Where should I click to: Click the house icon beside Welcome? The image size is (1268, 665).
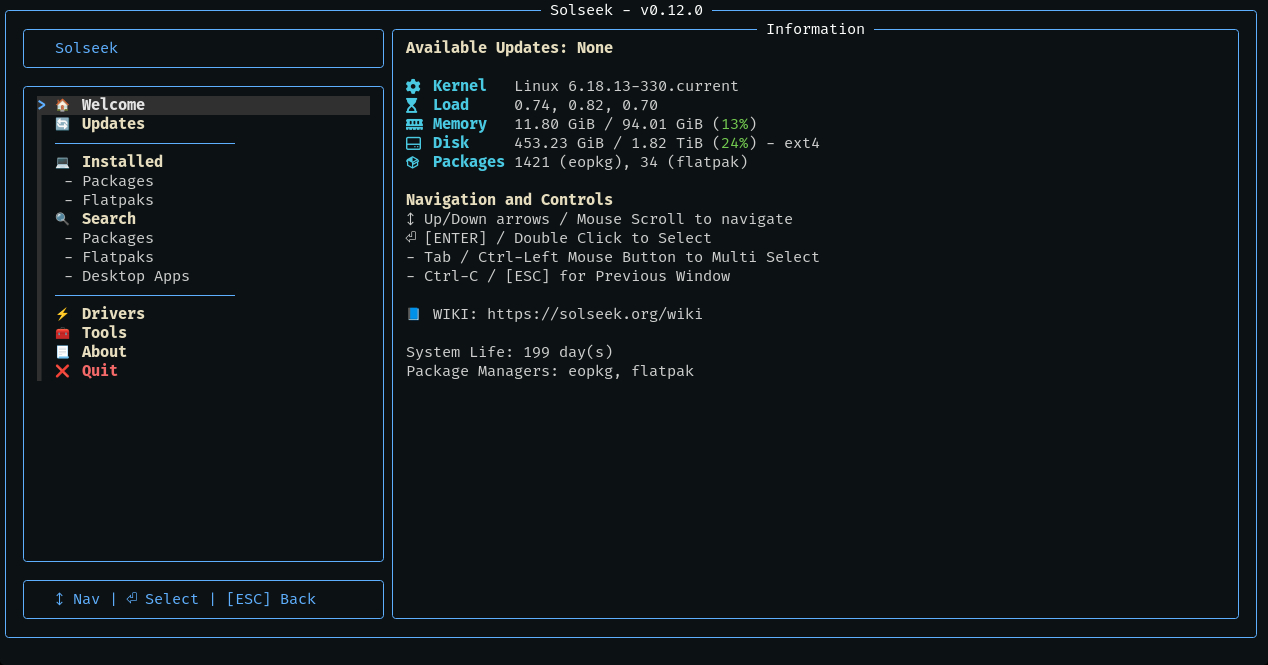click(62, 105)
